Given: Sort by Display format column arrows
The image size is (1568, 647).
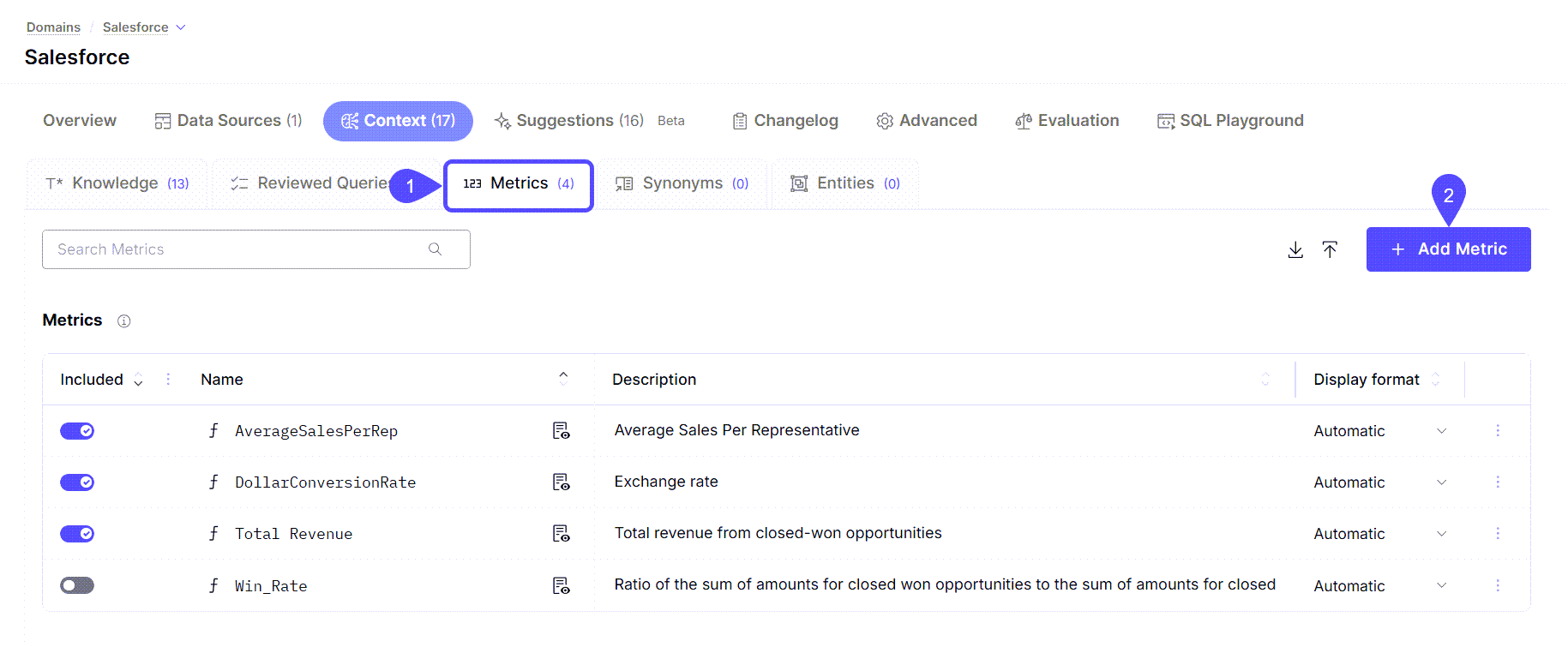Looking at the screenshot, I should click(1436, 380).
